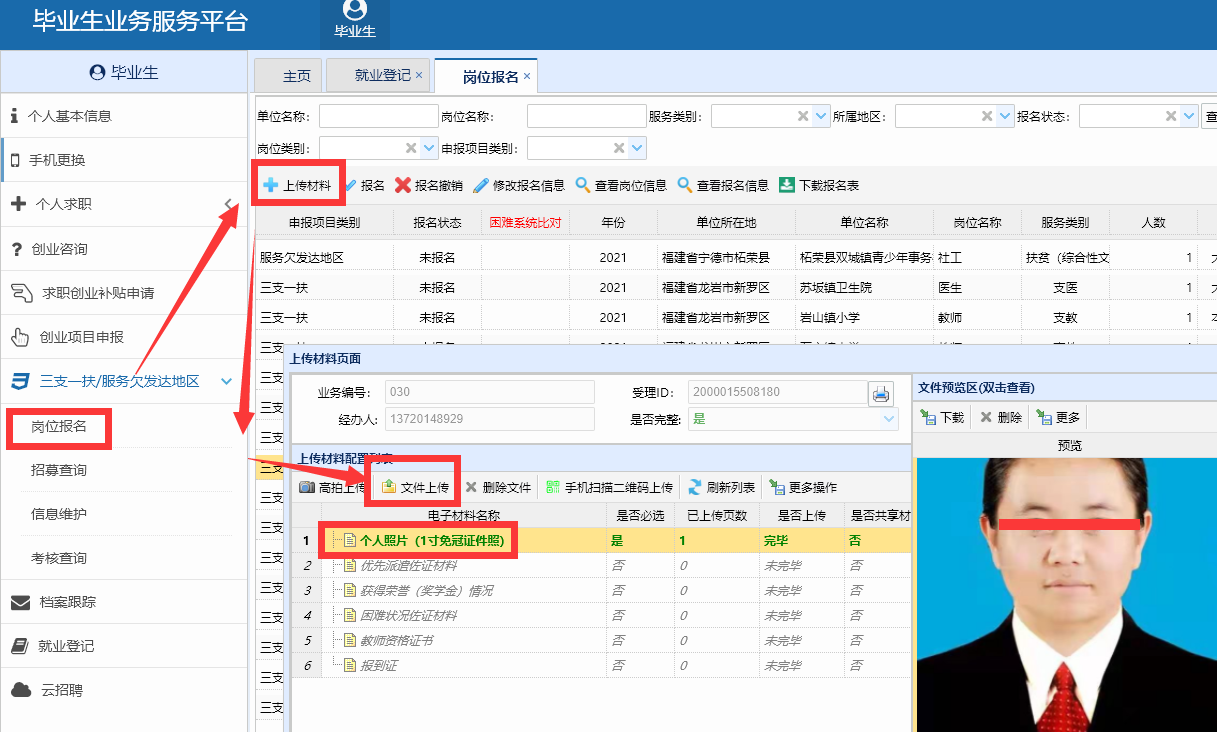Click the red X 报名撤销 icon

tap(403, 185)
